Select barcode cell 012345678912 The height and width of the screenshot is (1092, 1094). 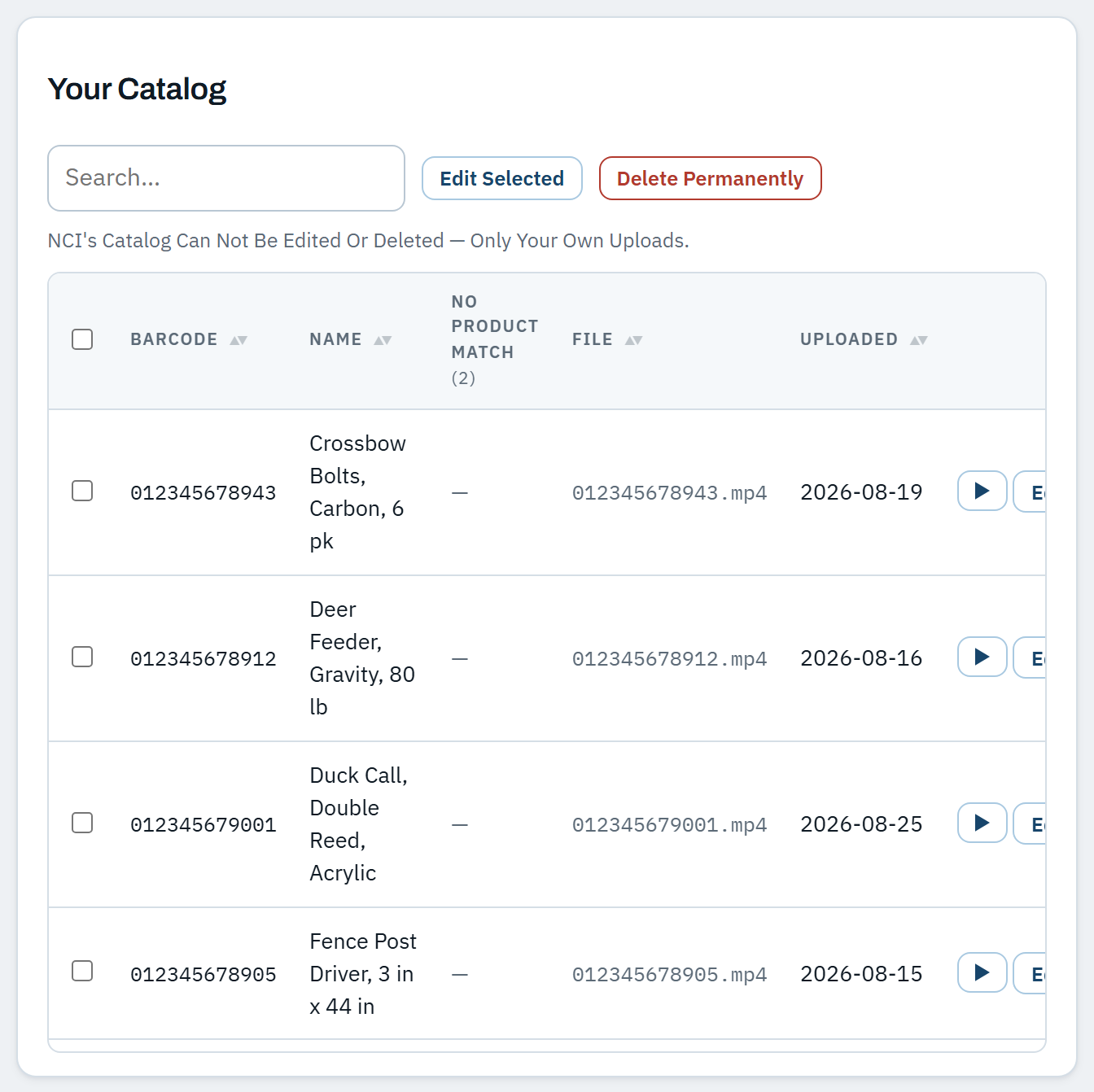pos(203,659)
